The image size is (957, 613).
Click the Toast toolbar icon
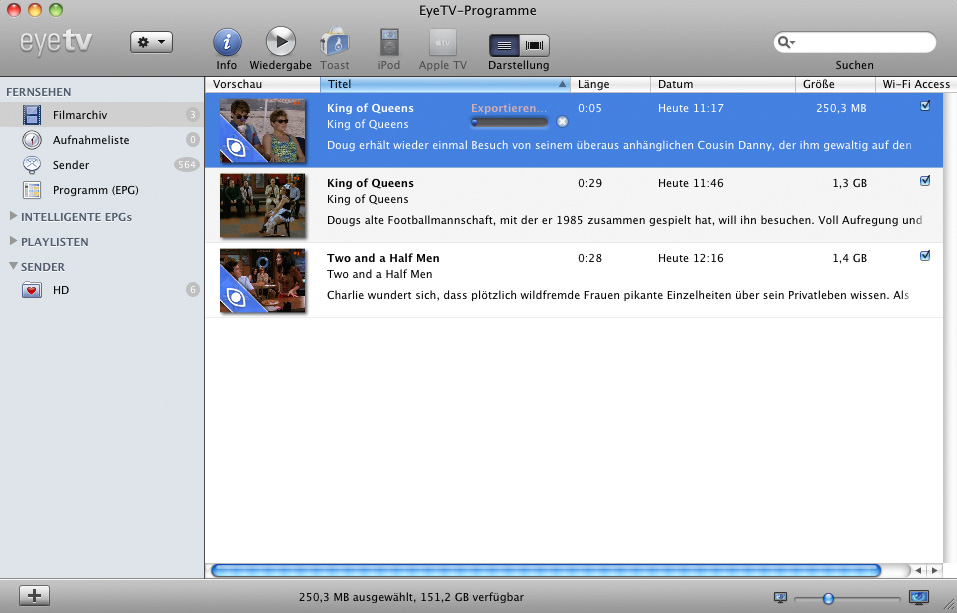(334, 43)
